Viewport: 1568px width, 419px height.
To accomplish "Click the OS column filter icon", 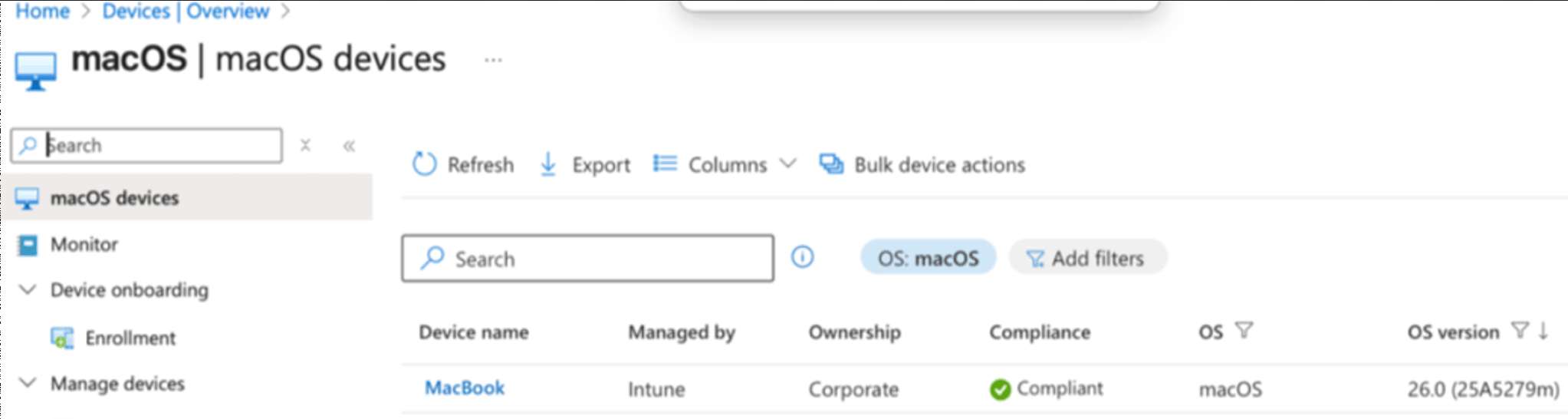I will [x=1244, y=331].
